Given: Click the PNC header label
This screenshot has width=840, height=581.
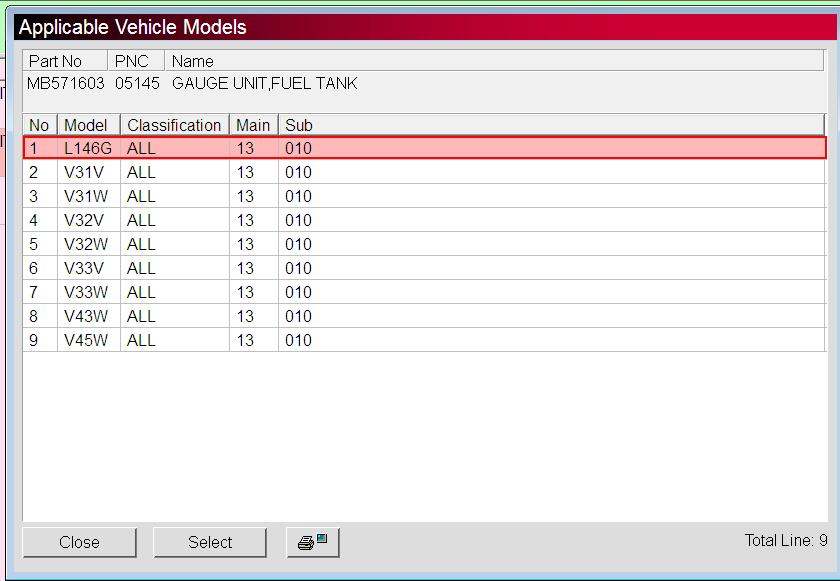Looking at the screenshot, I should click(132, 61).
